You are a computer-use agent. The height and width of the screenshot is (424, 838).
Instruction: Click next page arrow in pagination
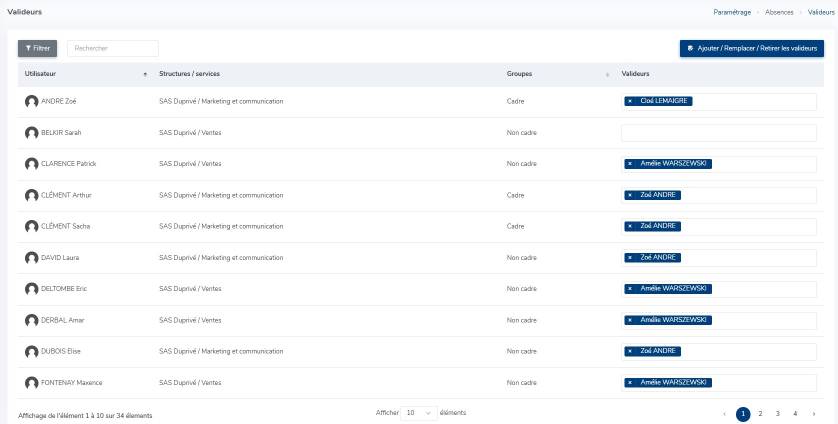click(813, 413)
